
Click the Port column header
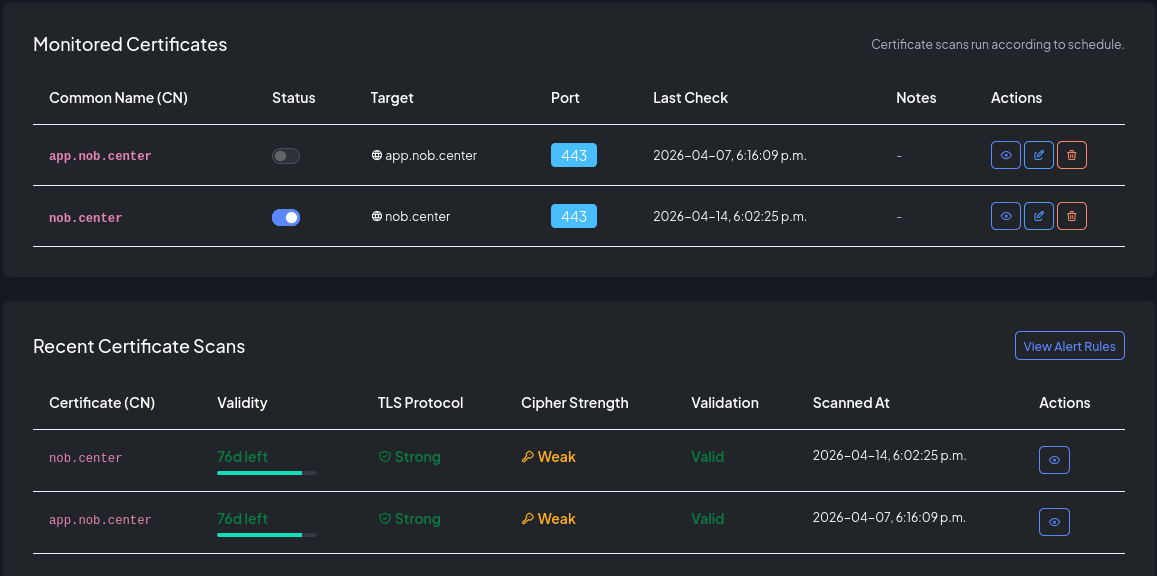pyautogui.click(x=565, y=98)
